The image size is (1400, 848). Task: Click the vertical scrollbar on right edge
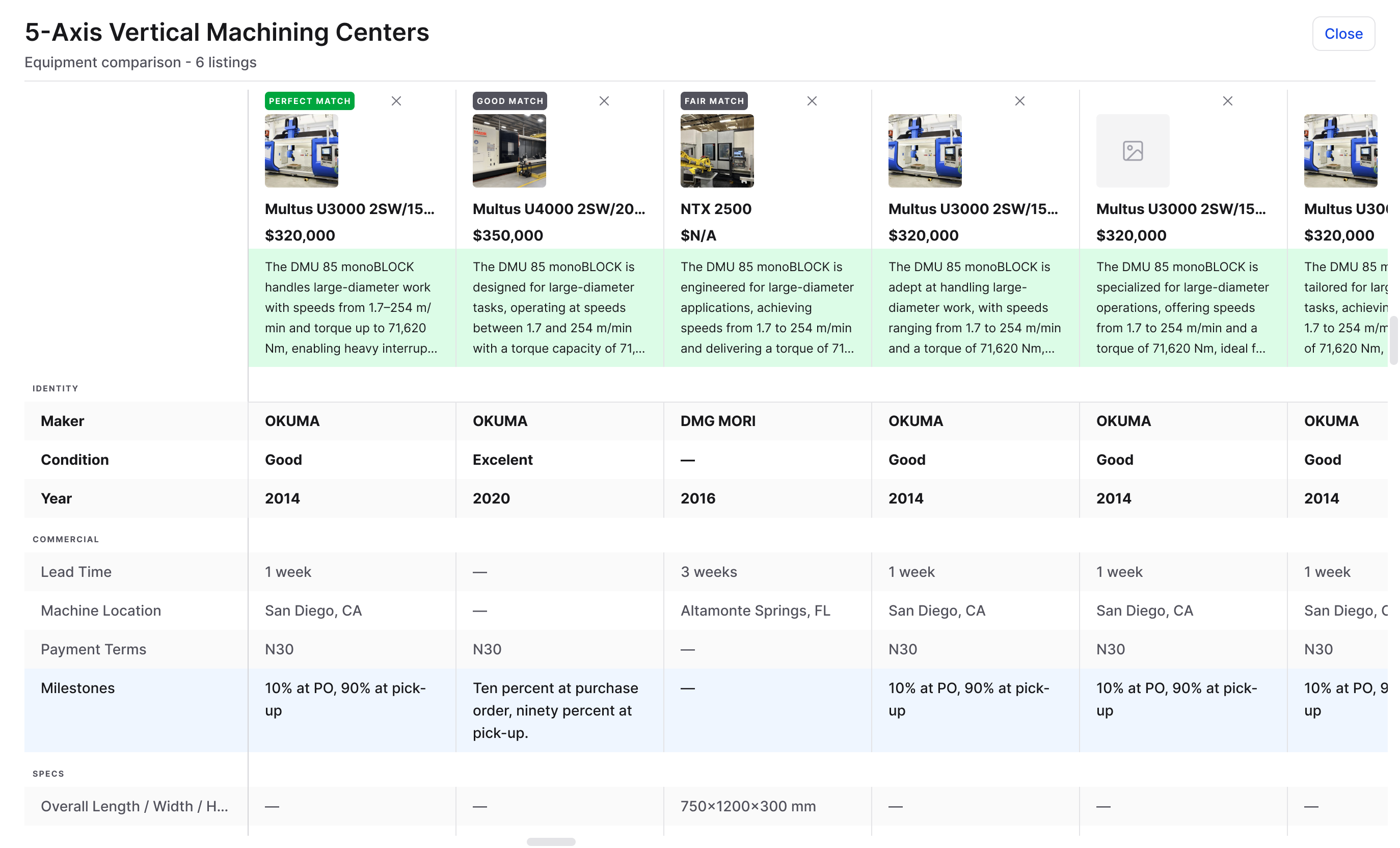click(x=1393, y=341)
